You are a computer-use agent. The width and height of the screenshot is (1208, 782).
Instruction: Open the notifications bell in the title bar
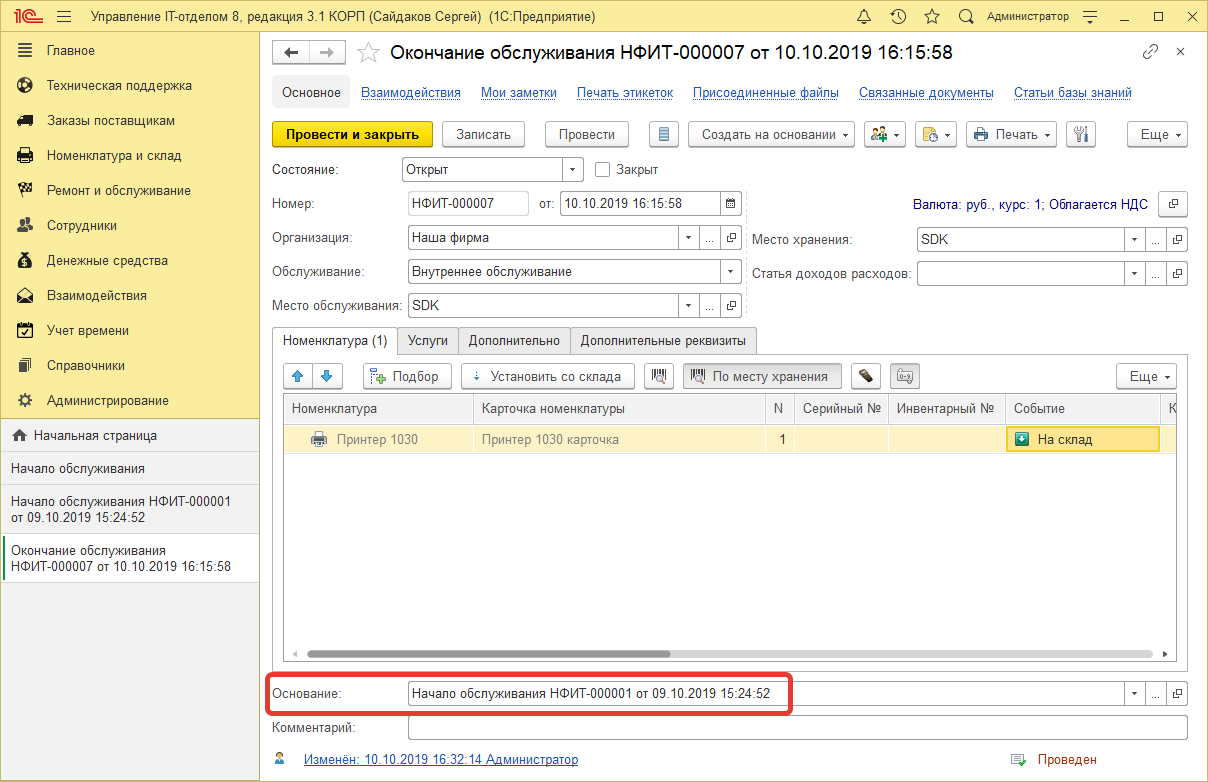(x=865, y=16)
